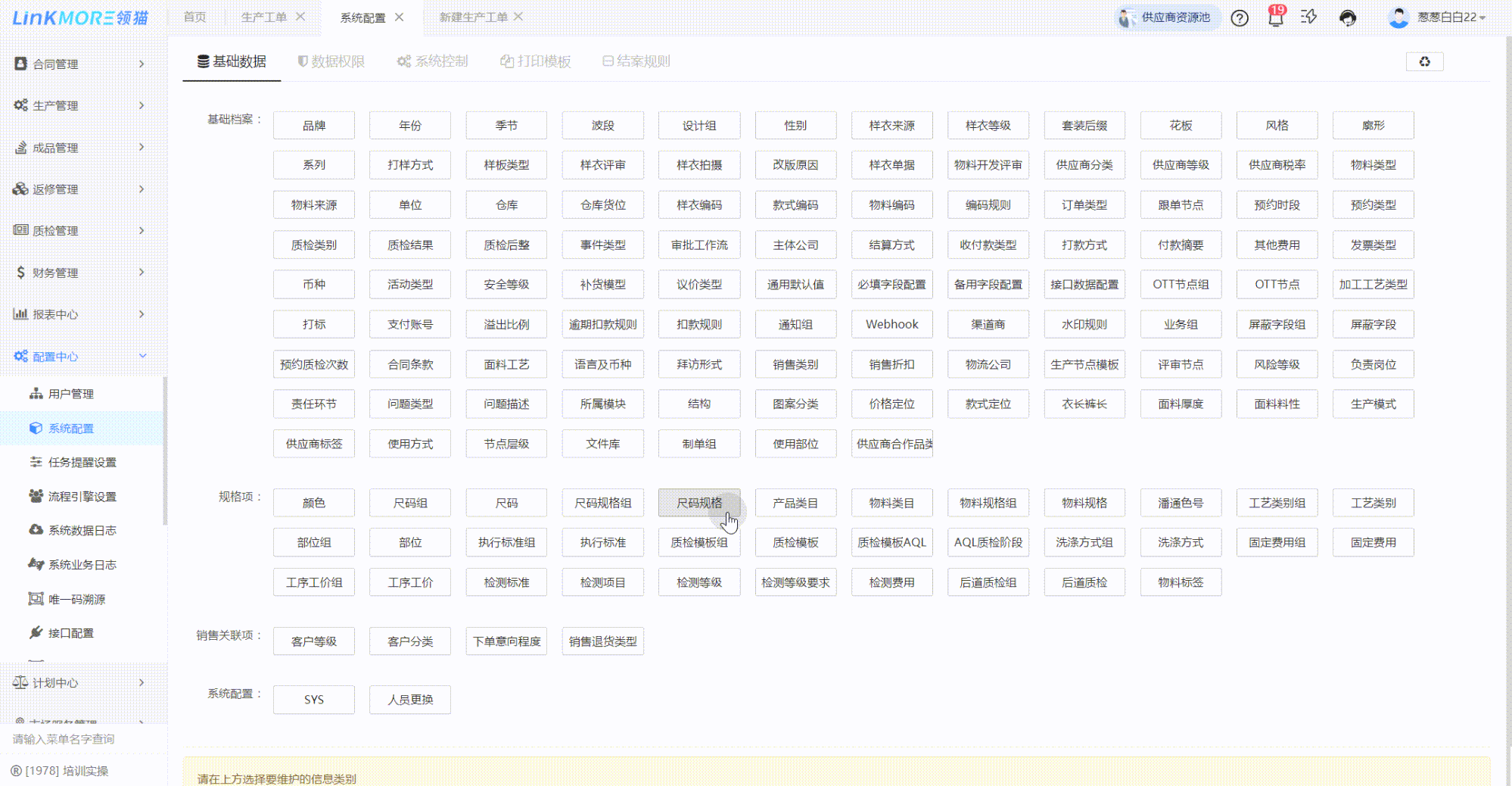Click the menu name search field
Image resolution: width=1512 pixels, height=786 pixels.
(x=83, y=739)
